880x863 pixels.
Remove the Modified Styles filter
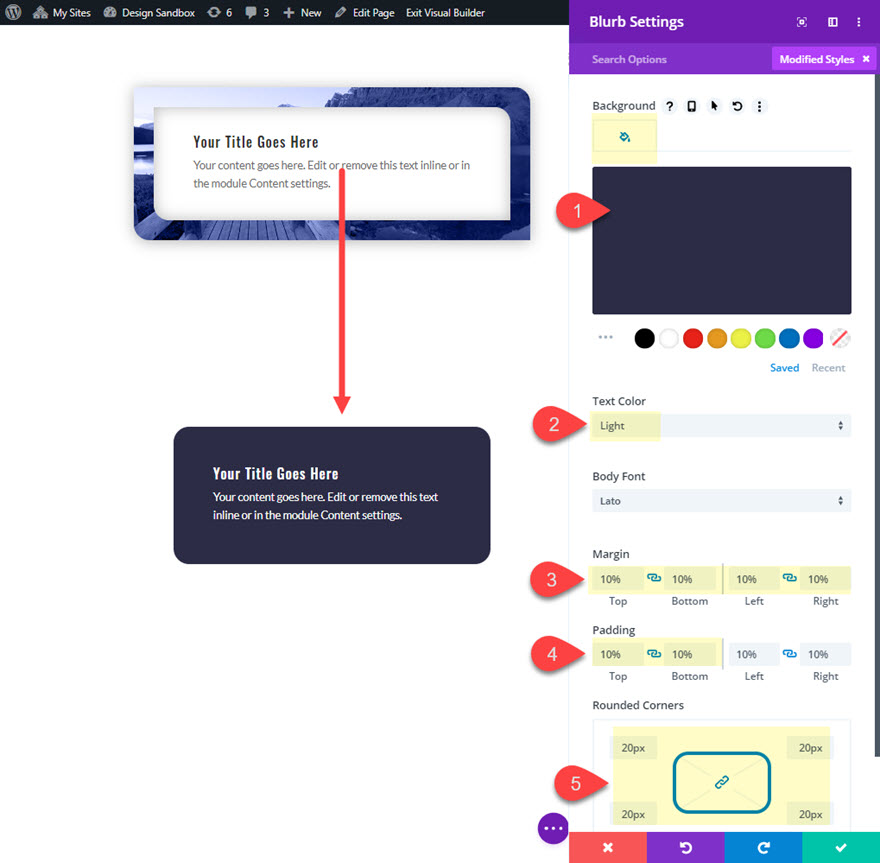coord(866,59)
